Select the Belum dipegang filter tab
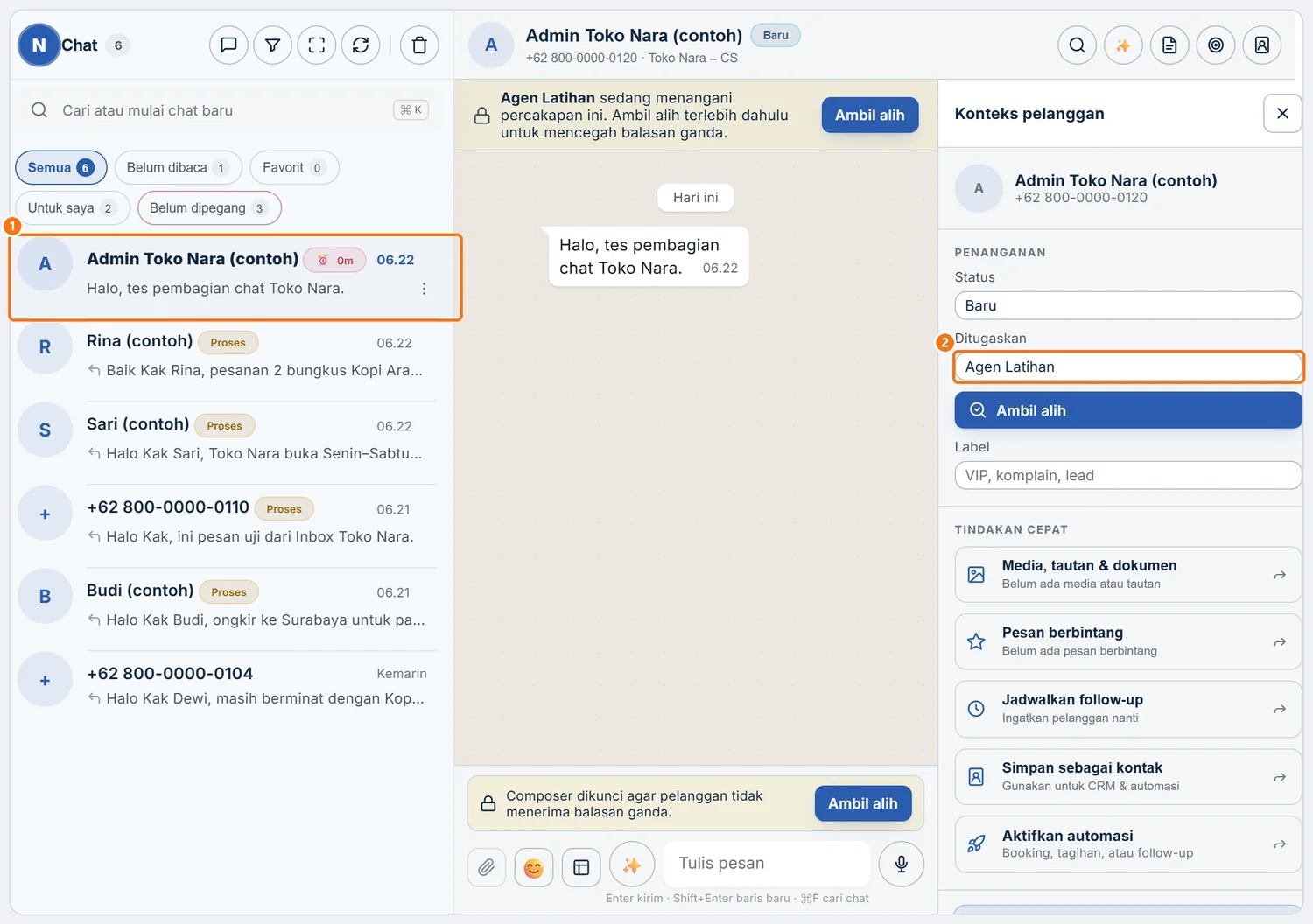1313x924 pixels. pyautogui.click(x=209, y=207)
